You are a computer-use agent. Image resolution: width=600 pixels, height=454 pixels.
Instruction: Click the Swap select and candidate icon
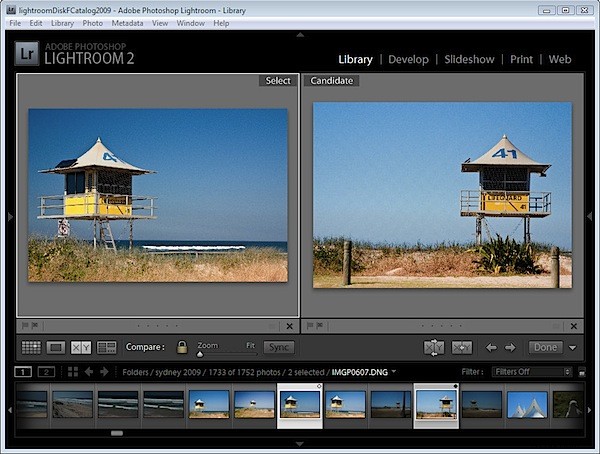(x=434, y=348)
